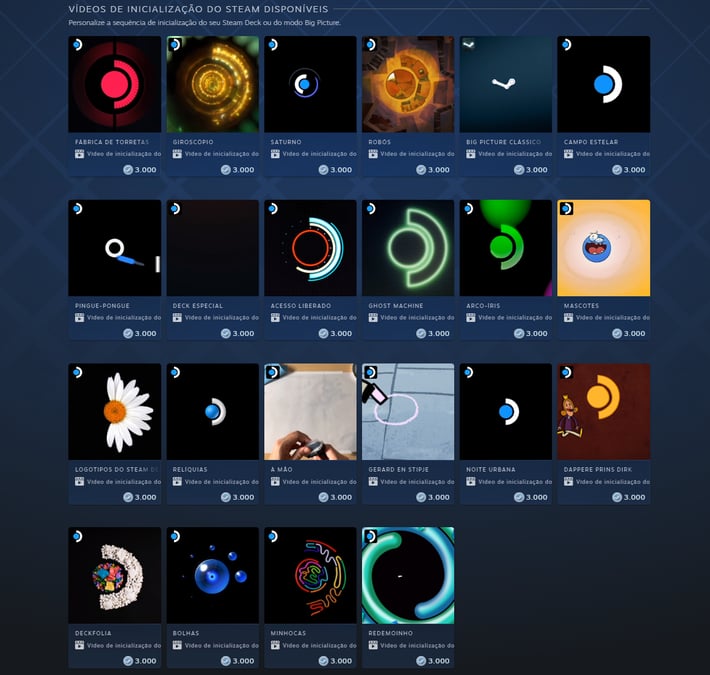Open the Dappere Prins Dirk thumbnail

604,412
